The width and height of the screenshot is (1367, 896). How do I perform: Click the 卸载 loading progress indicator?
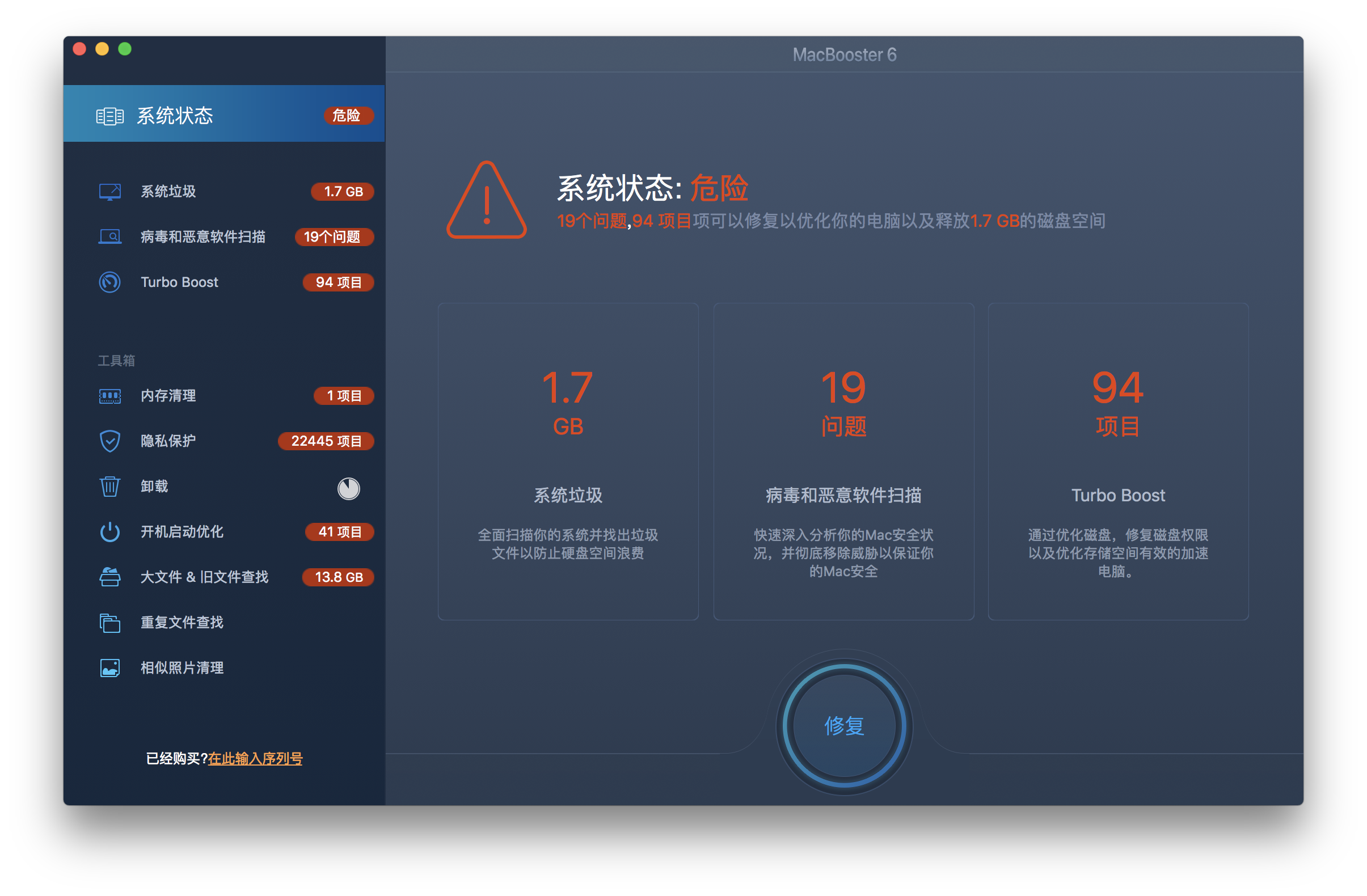pos(349,489)
